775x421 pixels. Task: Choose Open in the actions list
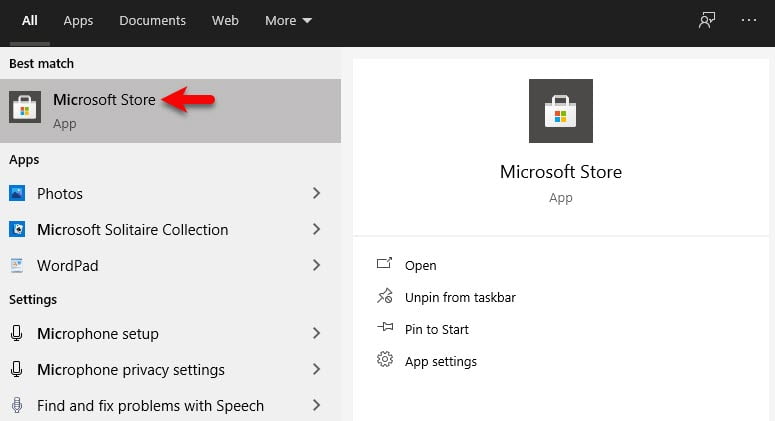[x=421, y=265]
